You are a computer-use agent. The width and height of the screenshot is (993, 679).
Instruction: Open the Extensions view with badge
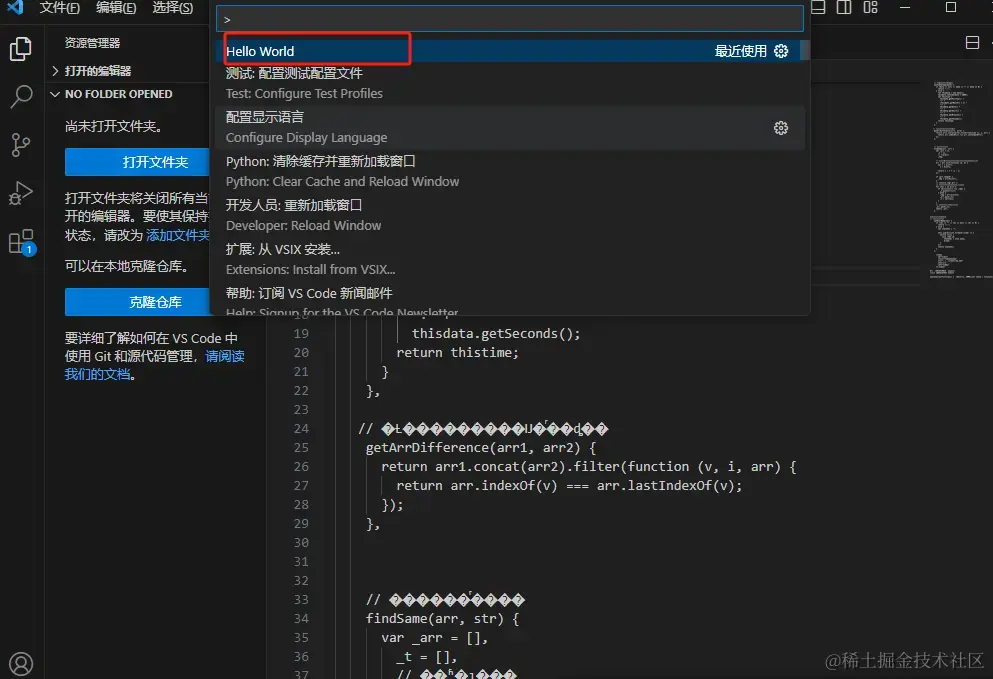(x=22, y=242)
